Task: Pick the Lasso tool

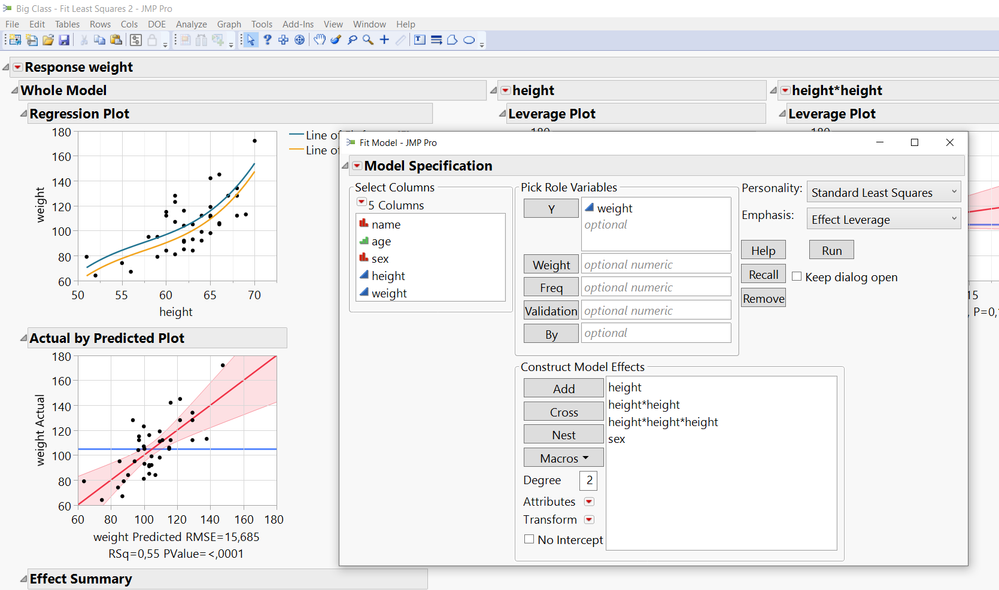Action: 352,40
